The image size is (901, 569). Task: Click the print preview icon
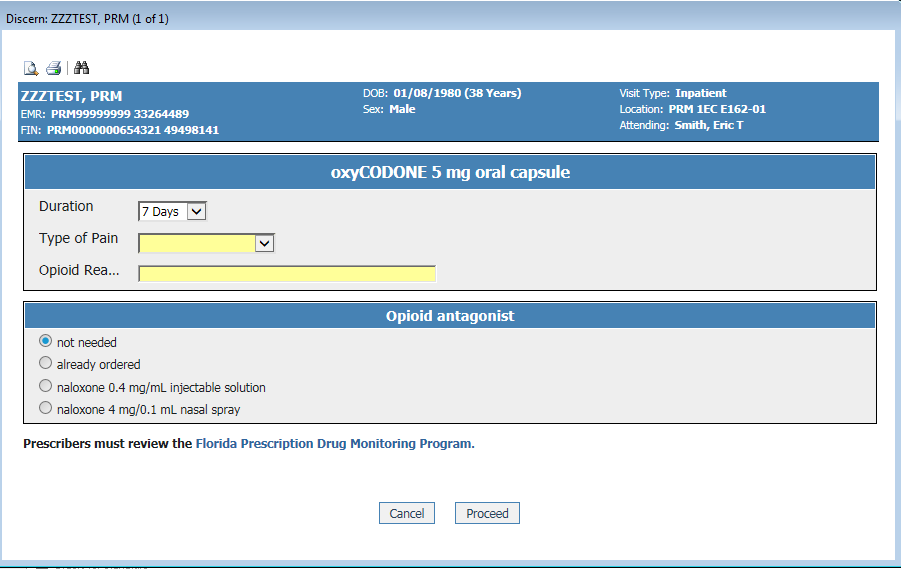point(30,68)
